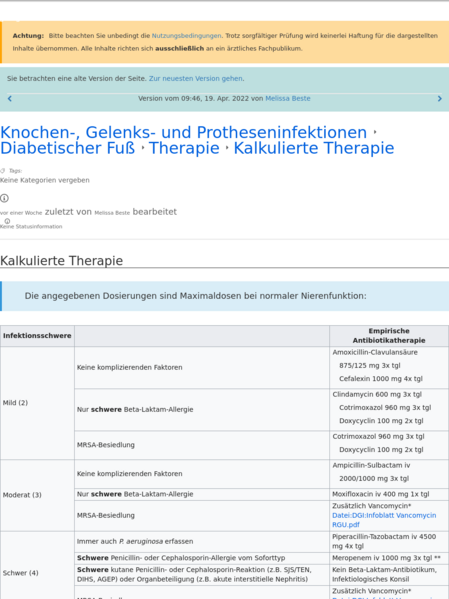
Task: Click 'Die angegebenen Dosierungen' notice text
Action: (x=195, y=296)
